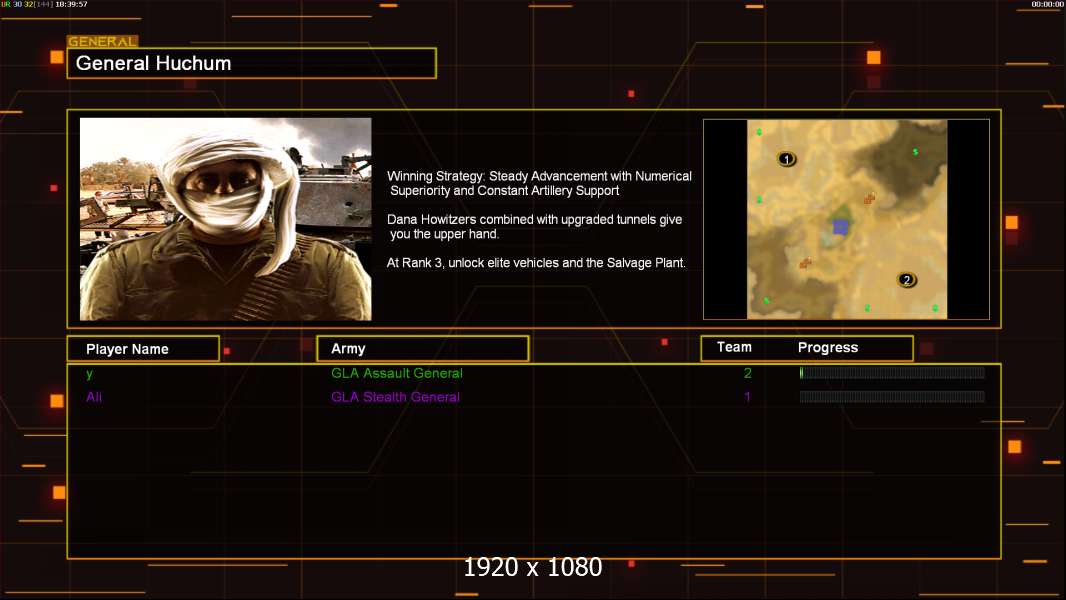Select the GLA Assault General army entry
The image size is (1066, 600).
397,373
